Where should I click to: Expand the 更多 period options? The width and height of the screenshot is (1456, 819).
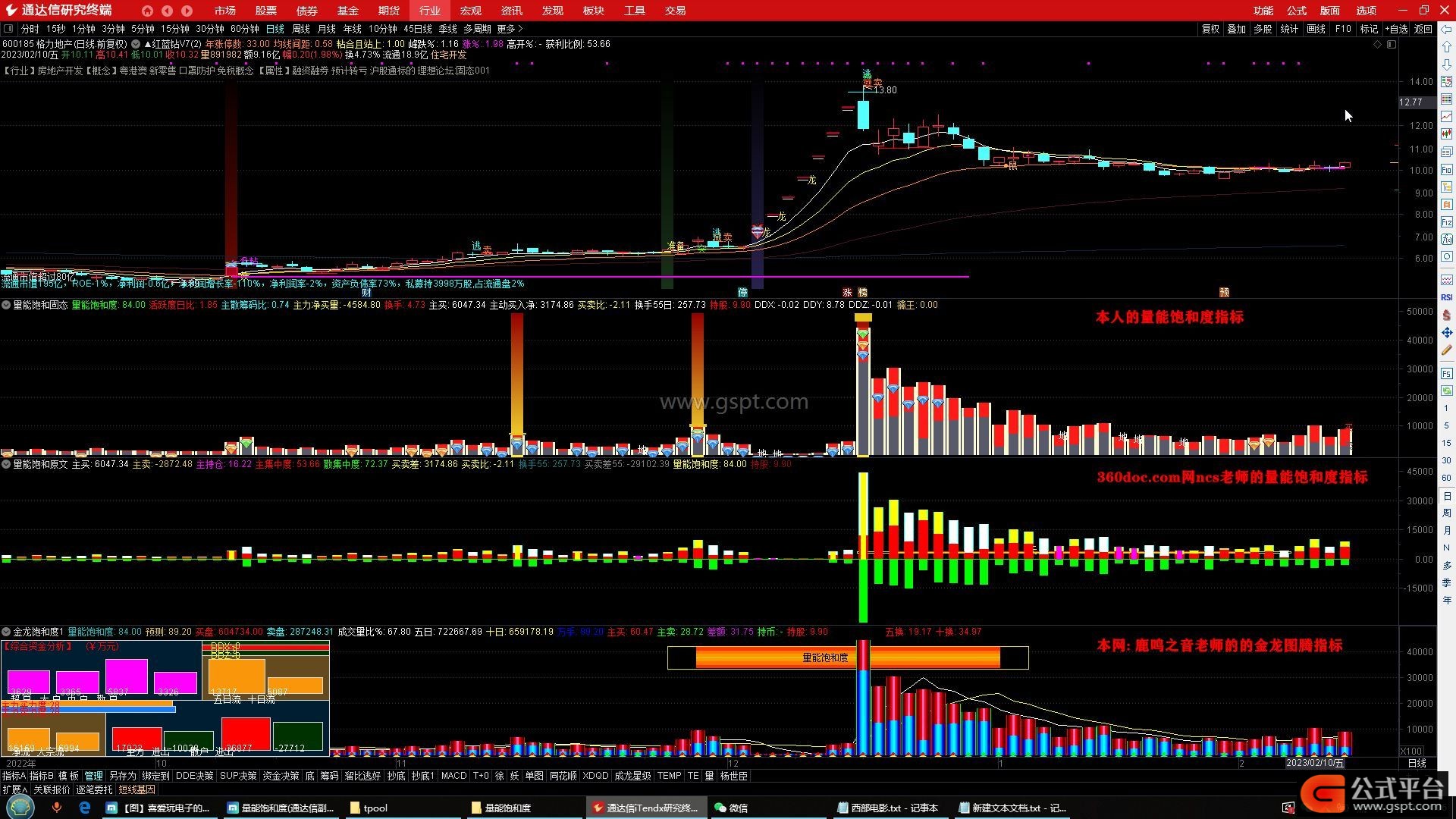tap(510, 29)
